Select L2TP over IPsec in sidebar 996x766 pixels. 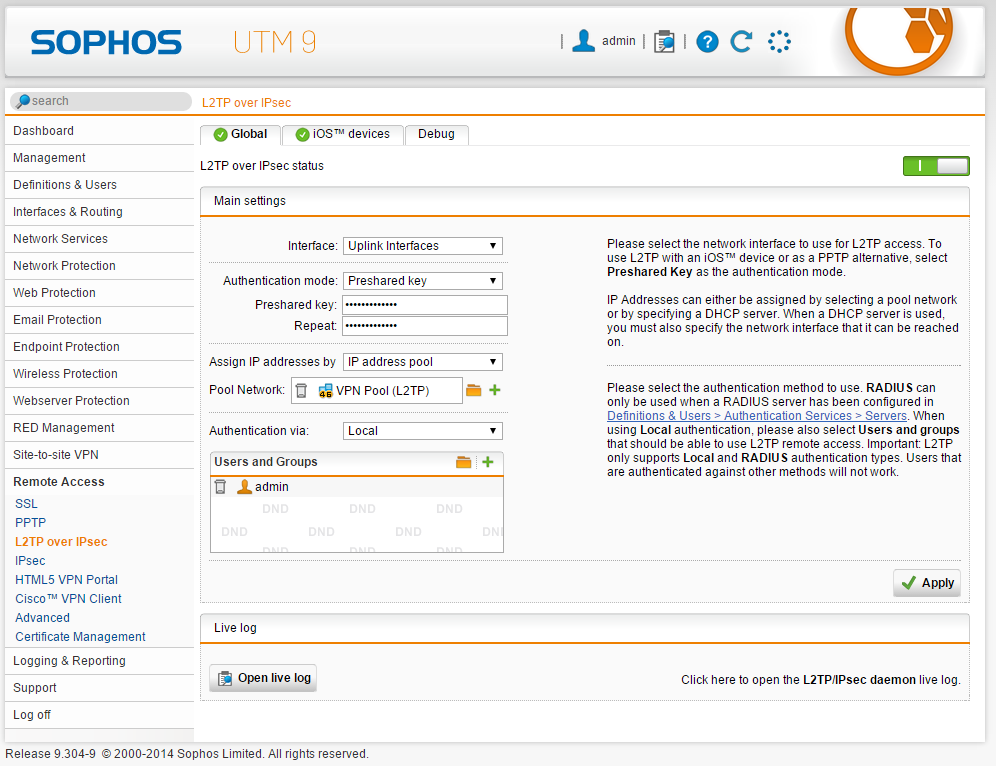pyautogui.click(x=61, y=542)
